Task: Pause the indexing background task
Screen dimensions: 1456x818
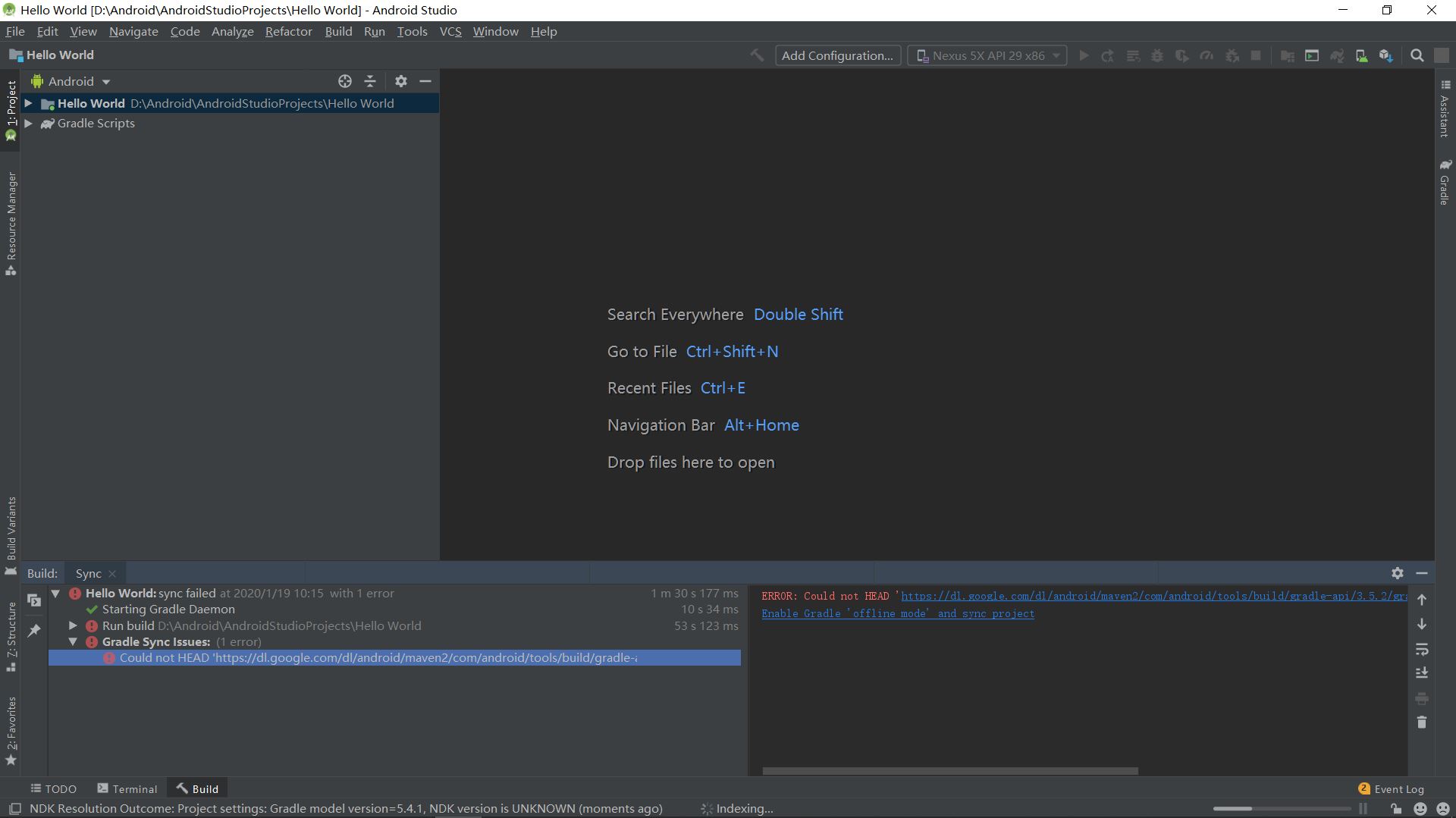Action: (1363, 809)
